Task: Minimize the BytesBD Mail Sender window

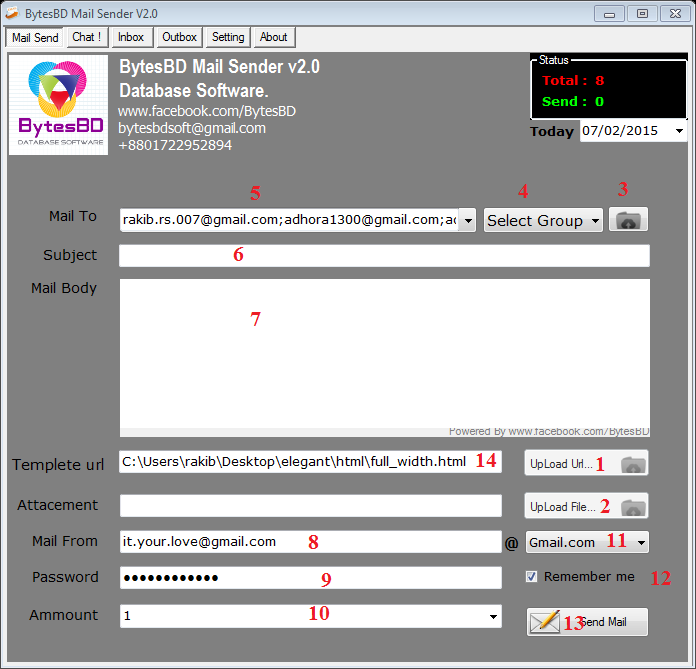Action: click(x=609, y=14)
